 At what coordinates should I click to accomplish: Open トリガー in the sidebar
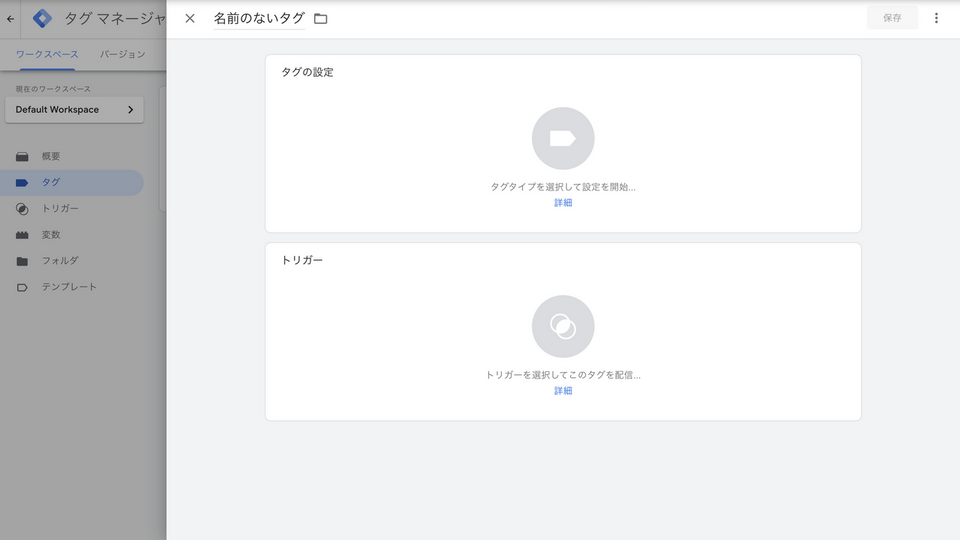coord(60,209)
